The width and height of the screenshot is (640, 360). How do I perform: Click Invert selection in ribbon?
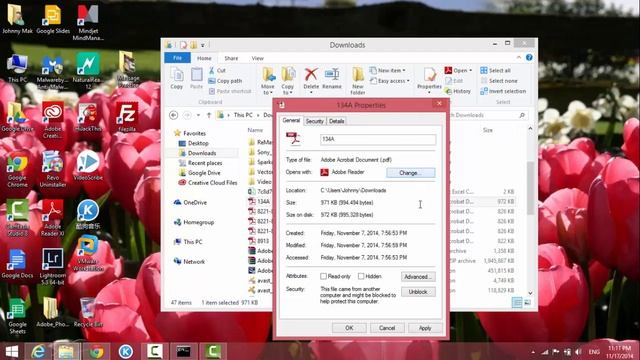503,91
